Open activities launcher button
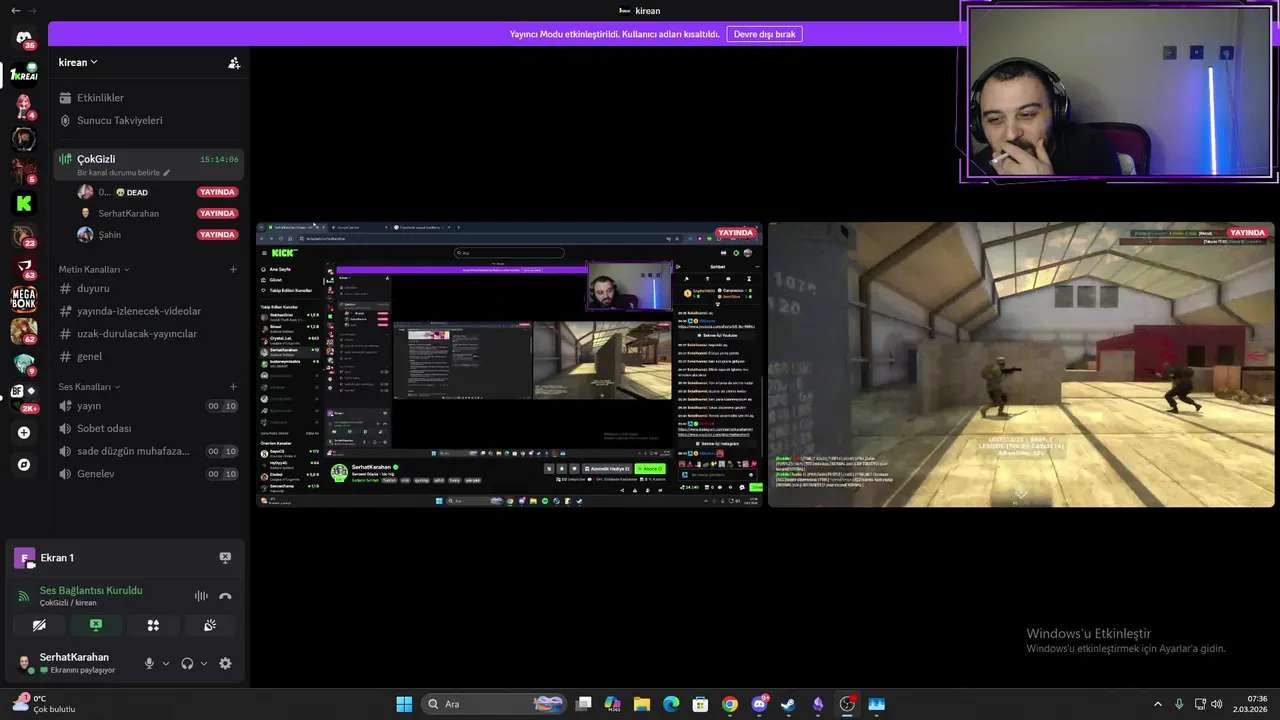The height and width of the screenshot is (720, 1280). point(153,625)
